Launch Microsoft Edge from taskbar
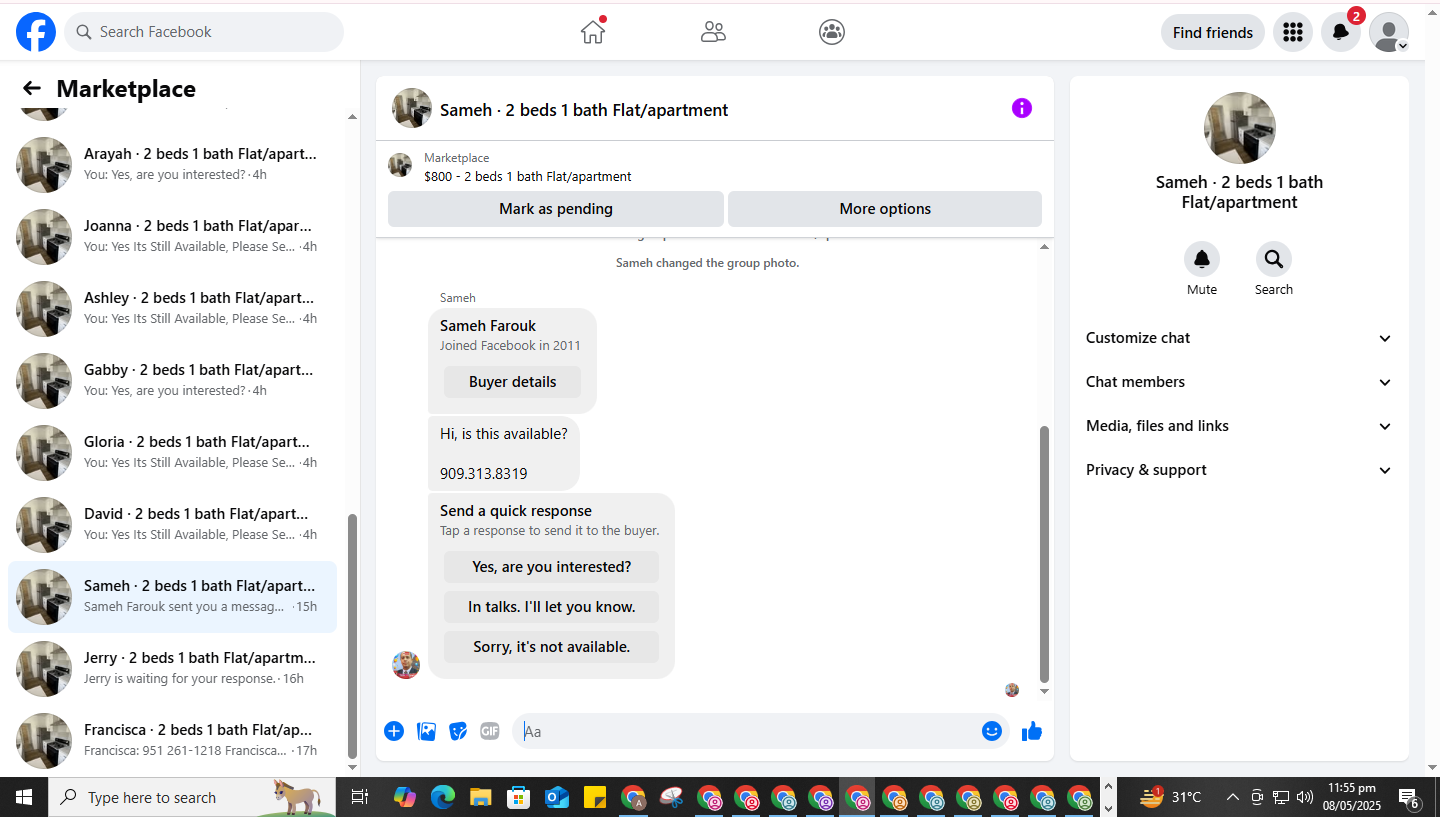1440x817 pixels. point(442,797)
